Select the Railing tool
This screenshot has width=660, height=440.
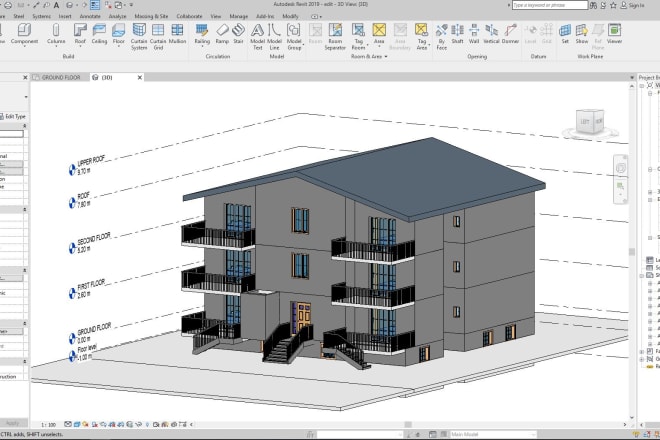202,33
